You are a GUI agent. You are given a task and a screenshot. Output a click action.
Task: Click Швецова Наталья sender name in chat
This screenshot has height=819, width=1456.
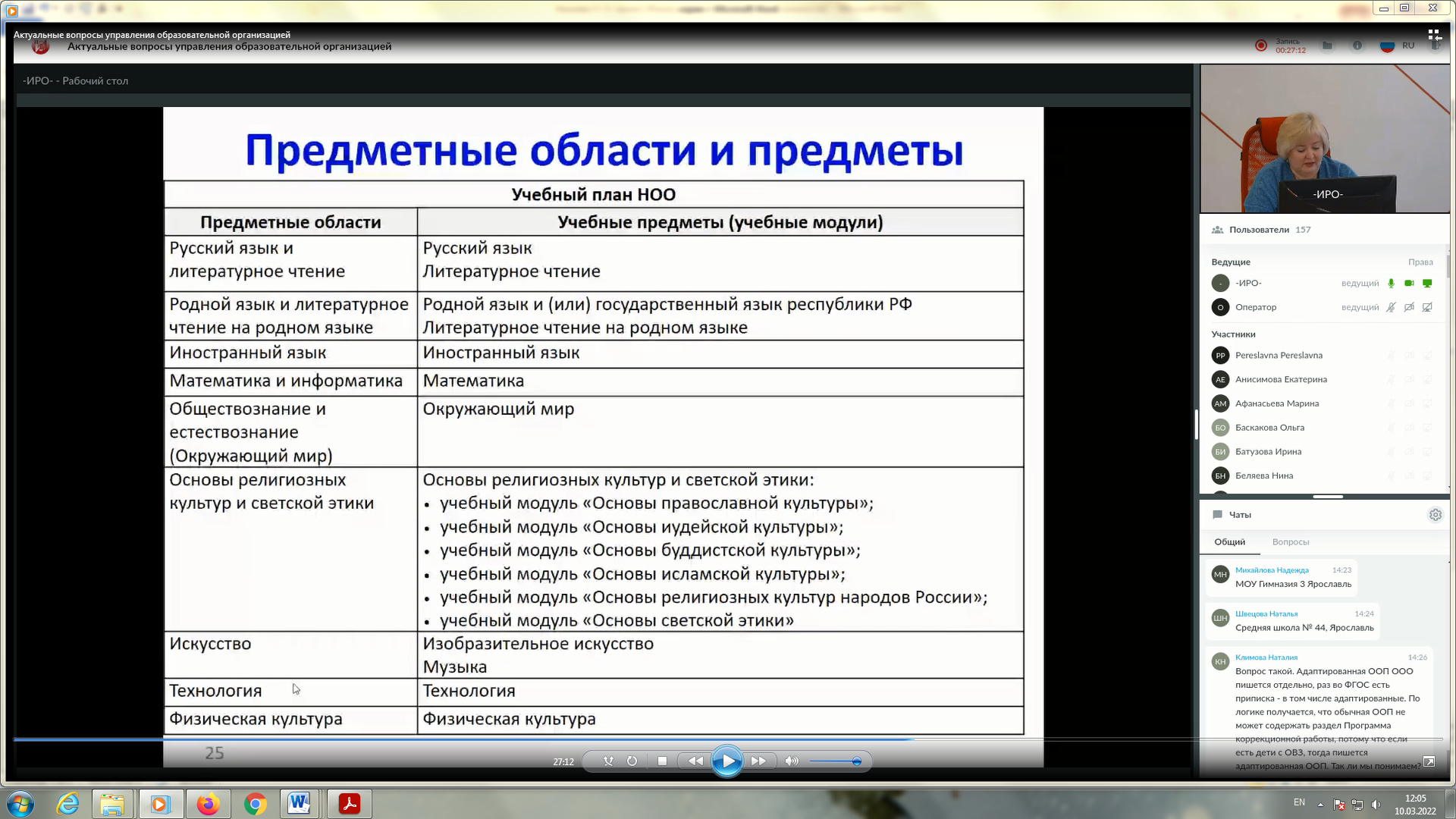tap(1266, 614)
